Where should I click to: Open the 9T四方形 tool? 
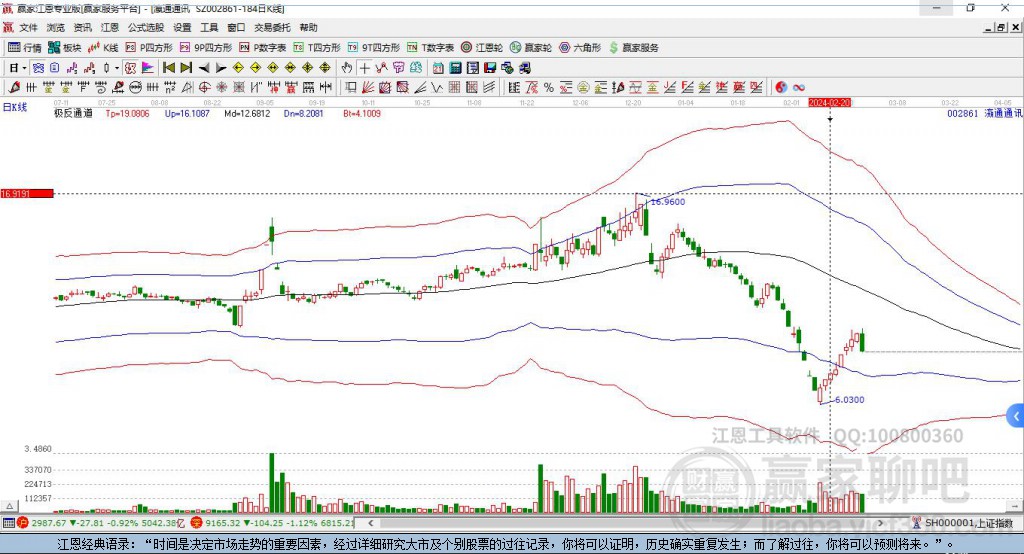click(374, 48)
